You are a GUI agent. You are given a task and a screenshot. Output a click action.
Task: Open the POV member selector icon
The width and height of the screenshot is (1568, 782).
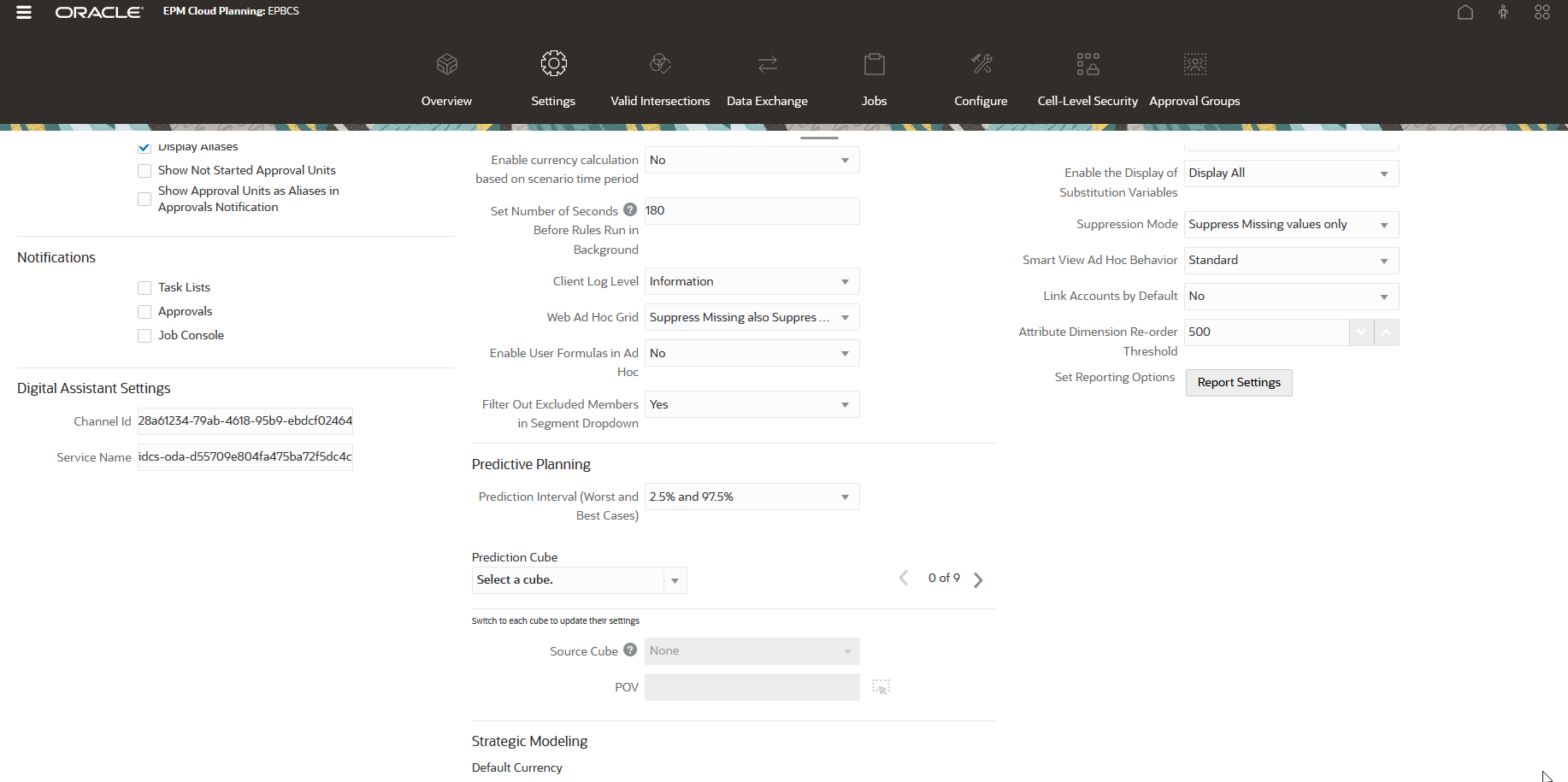881,686
